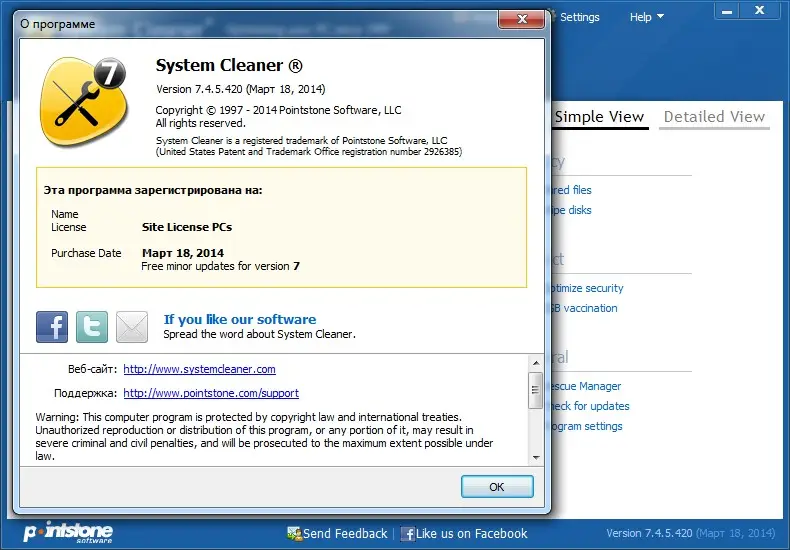Switch to the Detailed View tab
The image size is (790, 550).
click(x=714, y=117)
